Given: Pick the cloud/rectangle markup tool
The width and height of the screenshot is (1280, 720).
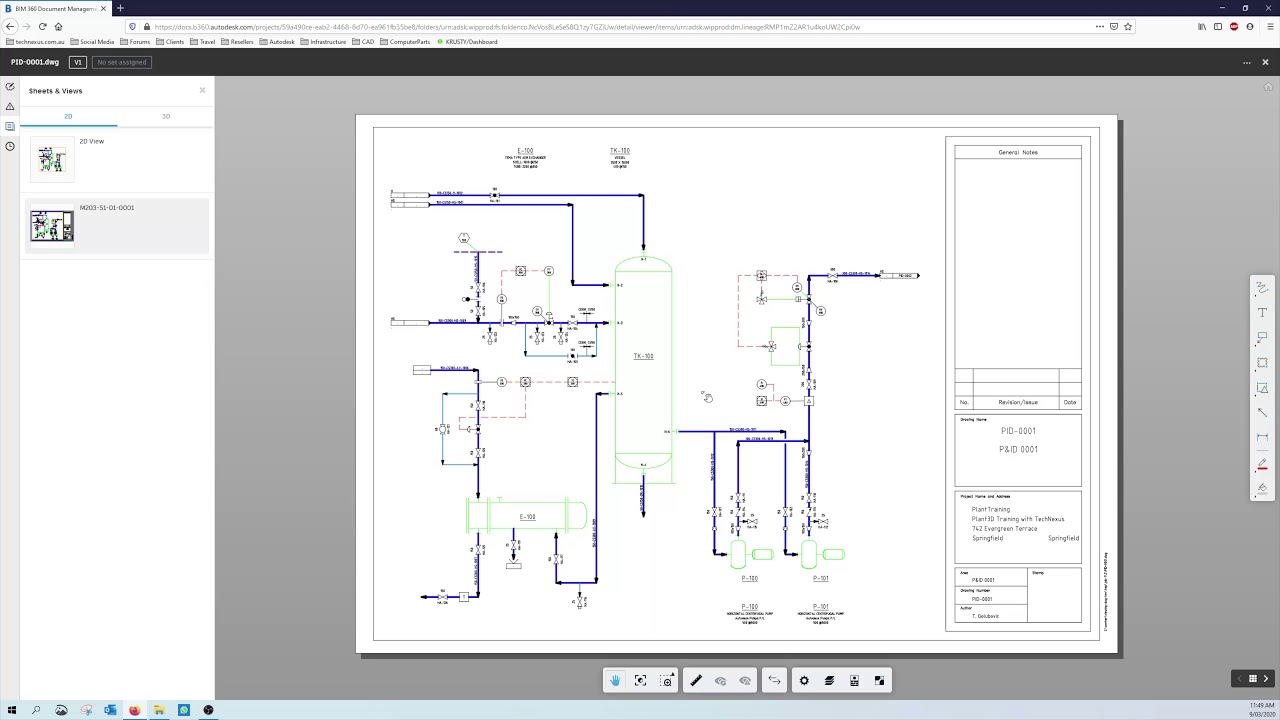Looking at the screenshot, I should (1262, 363).
